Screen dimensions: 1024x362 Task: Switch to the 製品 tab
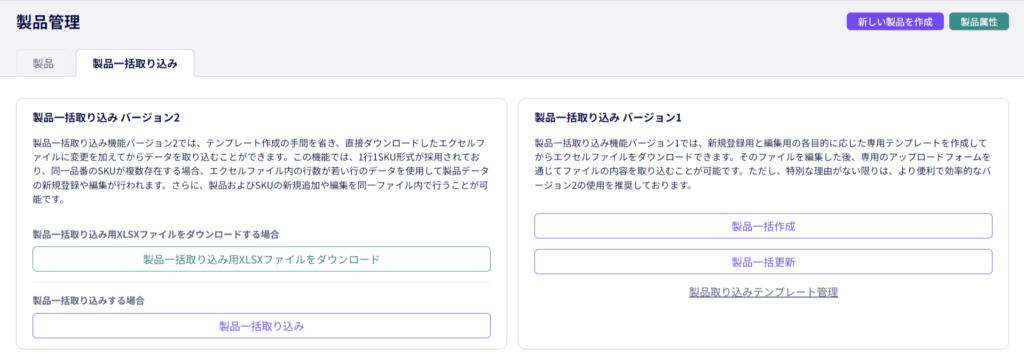pos(43,63)
